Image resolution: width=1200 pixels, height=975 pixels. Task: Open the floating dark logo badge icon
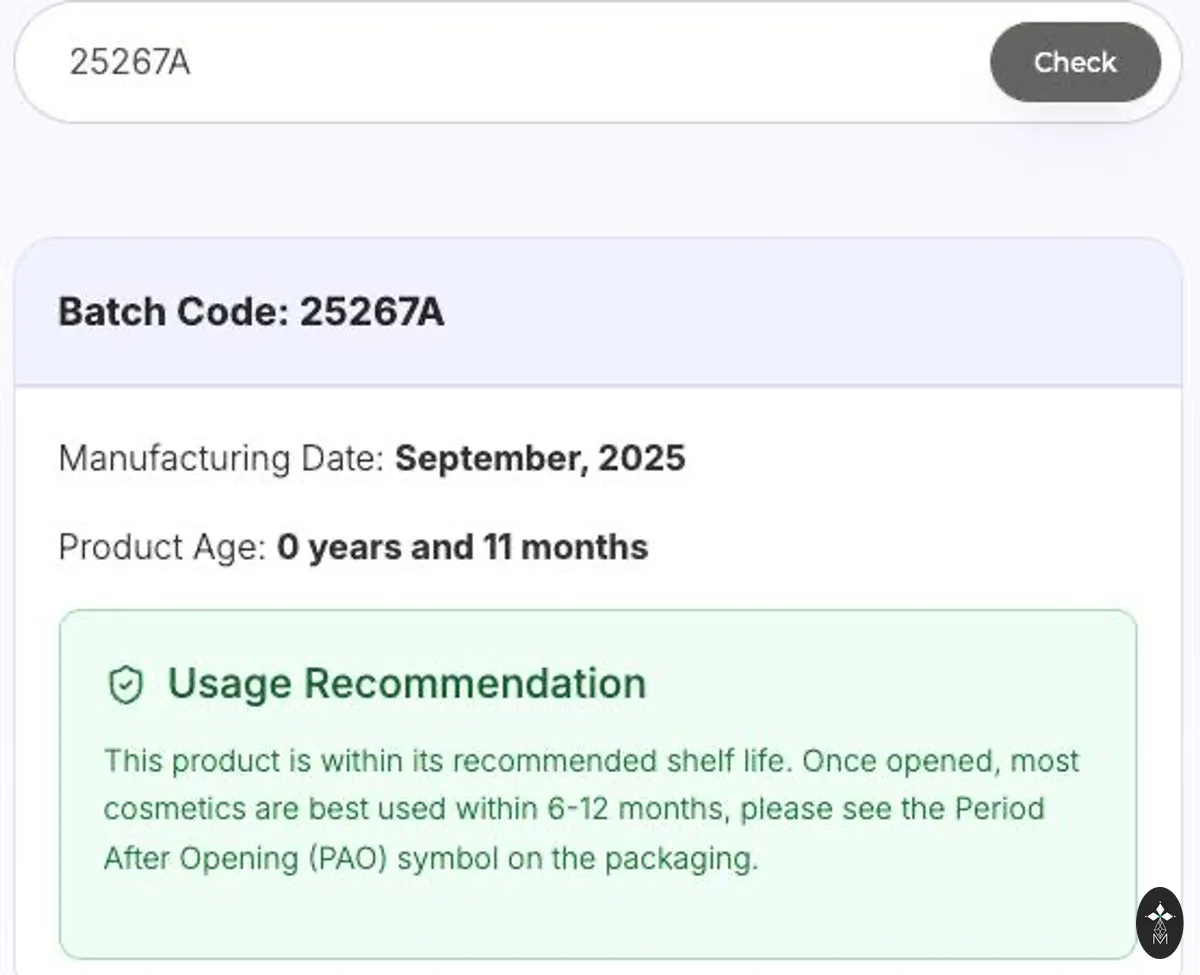click(1160, 922)
